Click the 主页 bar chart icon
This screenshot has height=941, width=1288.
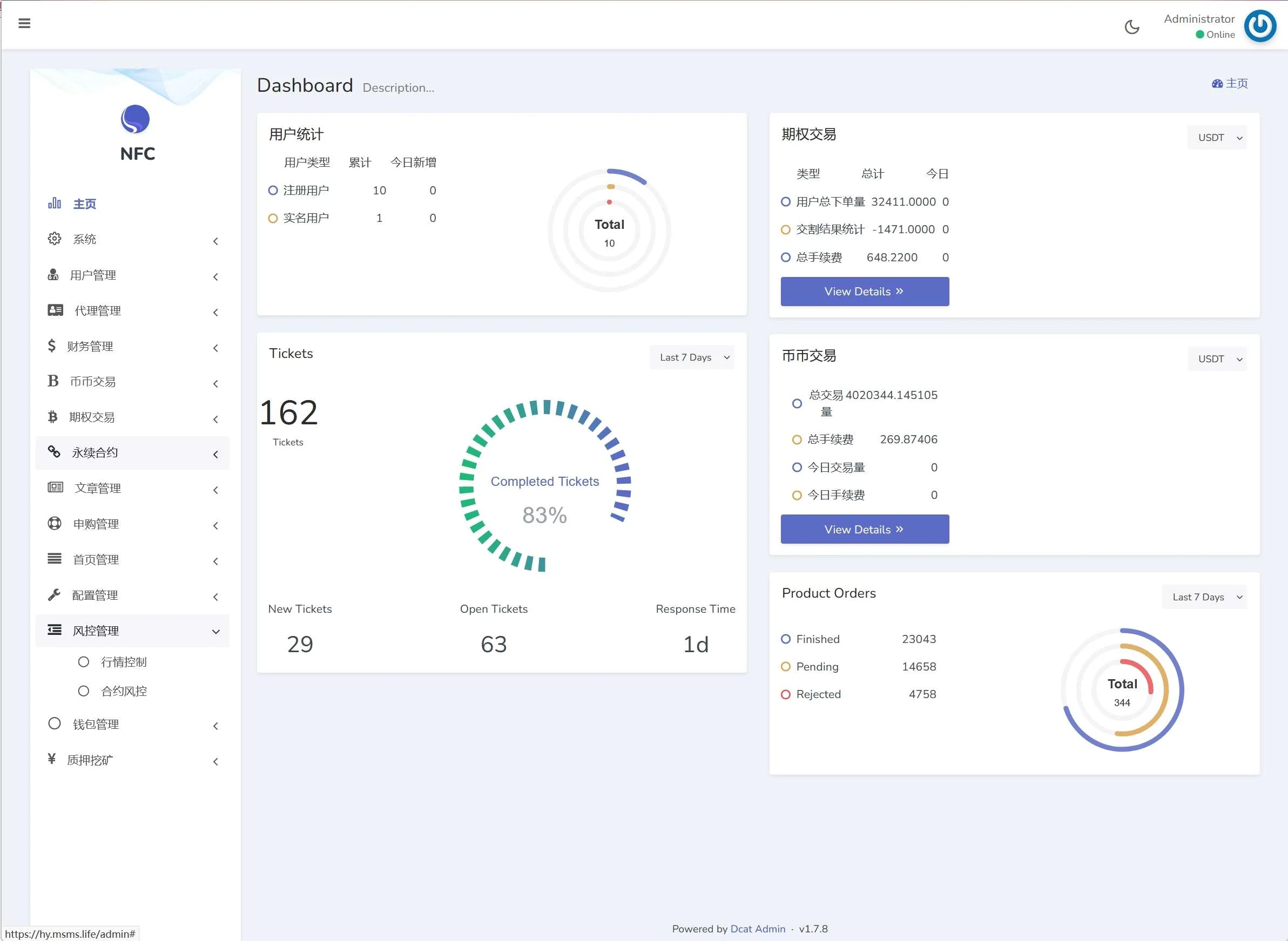[x=54, y=204]
